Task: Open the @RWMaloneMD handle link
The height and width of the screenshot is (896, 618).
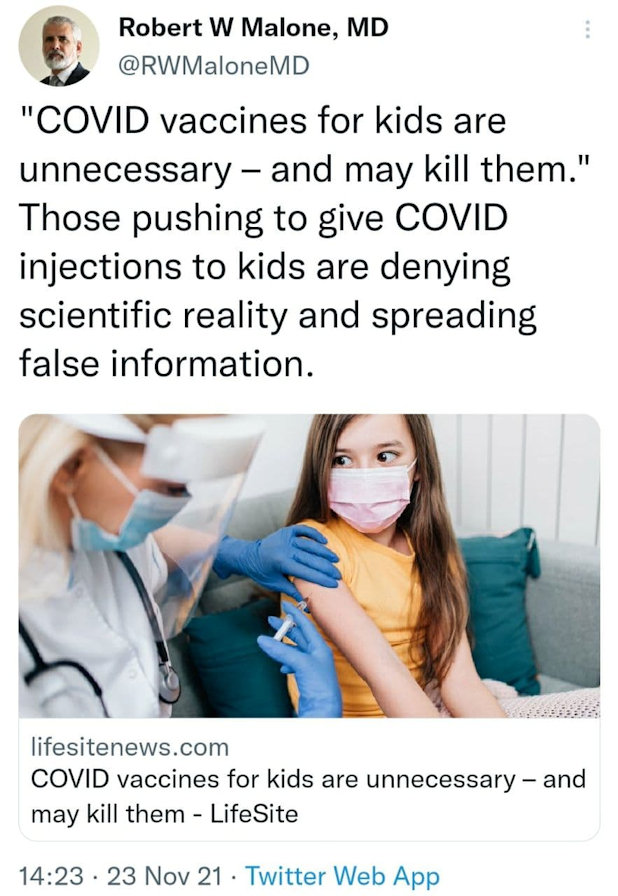Action: (x=214, y=66)
